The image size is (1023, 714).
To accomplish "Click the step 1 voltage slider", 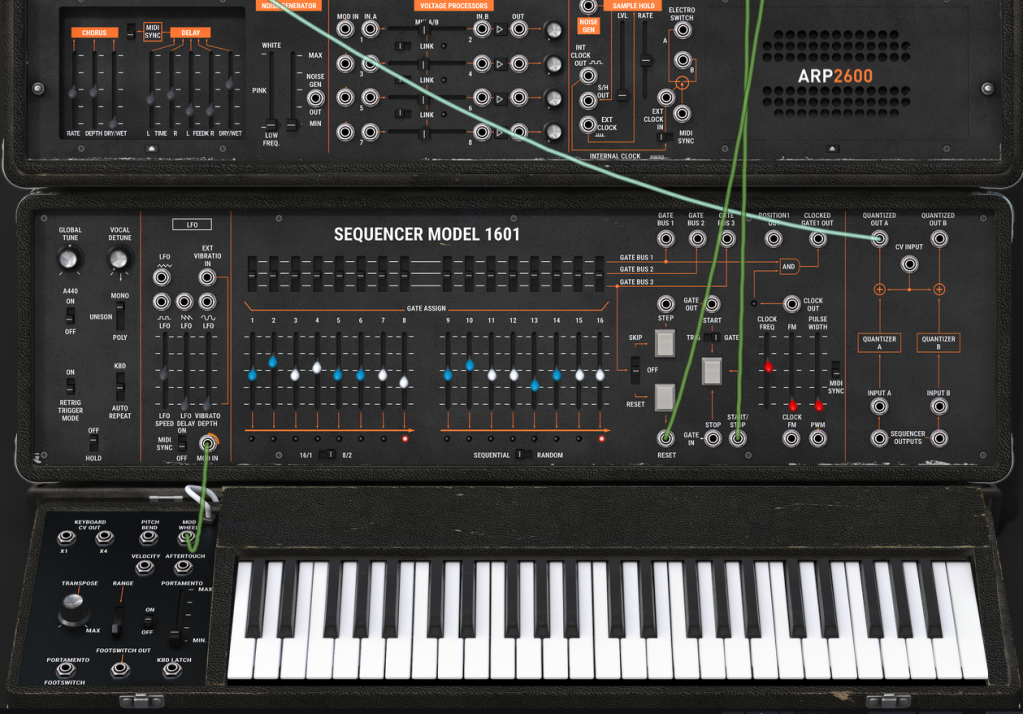I will click(252, 375).
